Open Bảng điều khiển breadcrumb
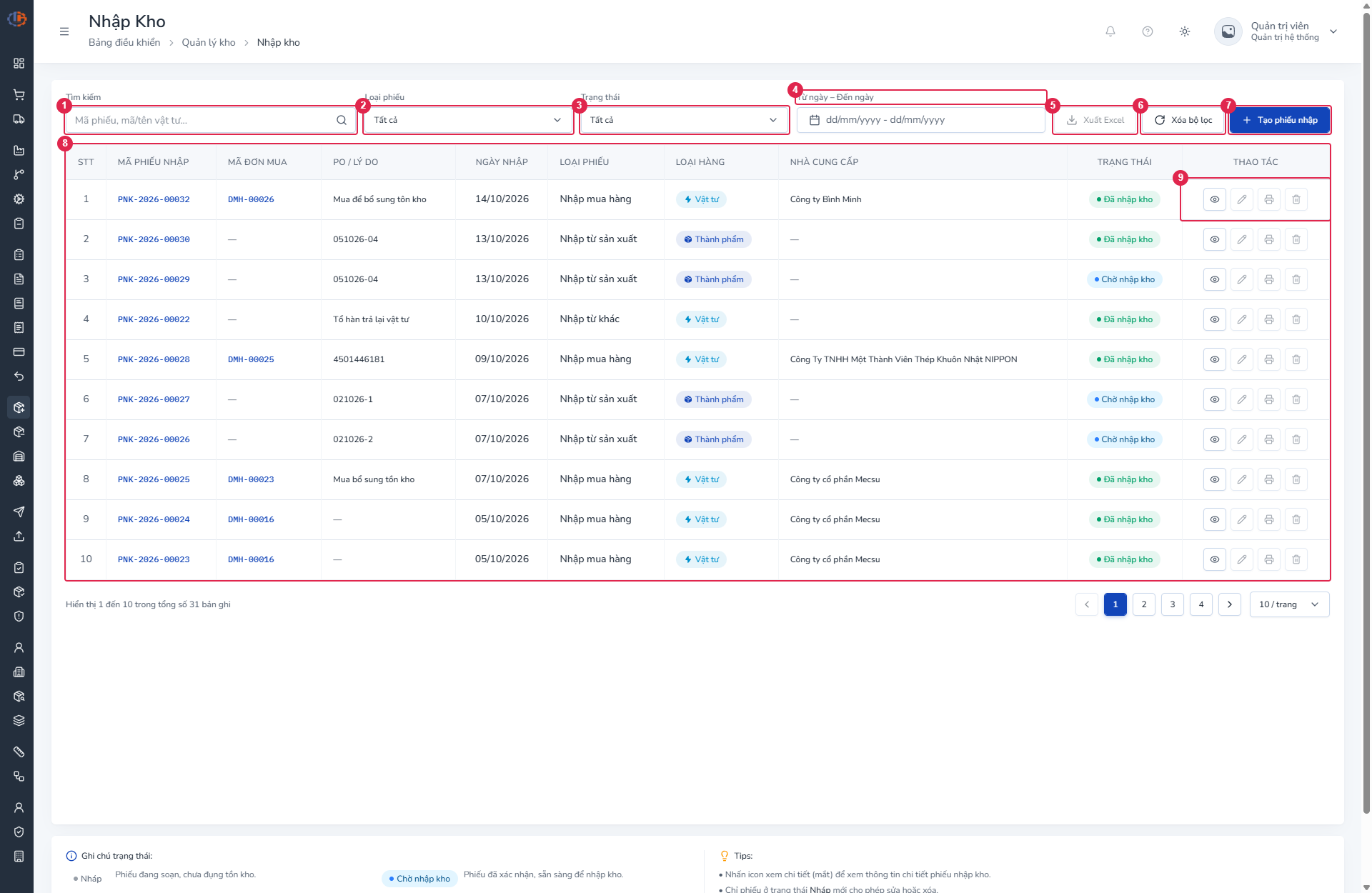Image resolution: width=1372 pixels, height=893 pixels. coord(124,42)
